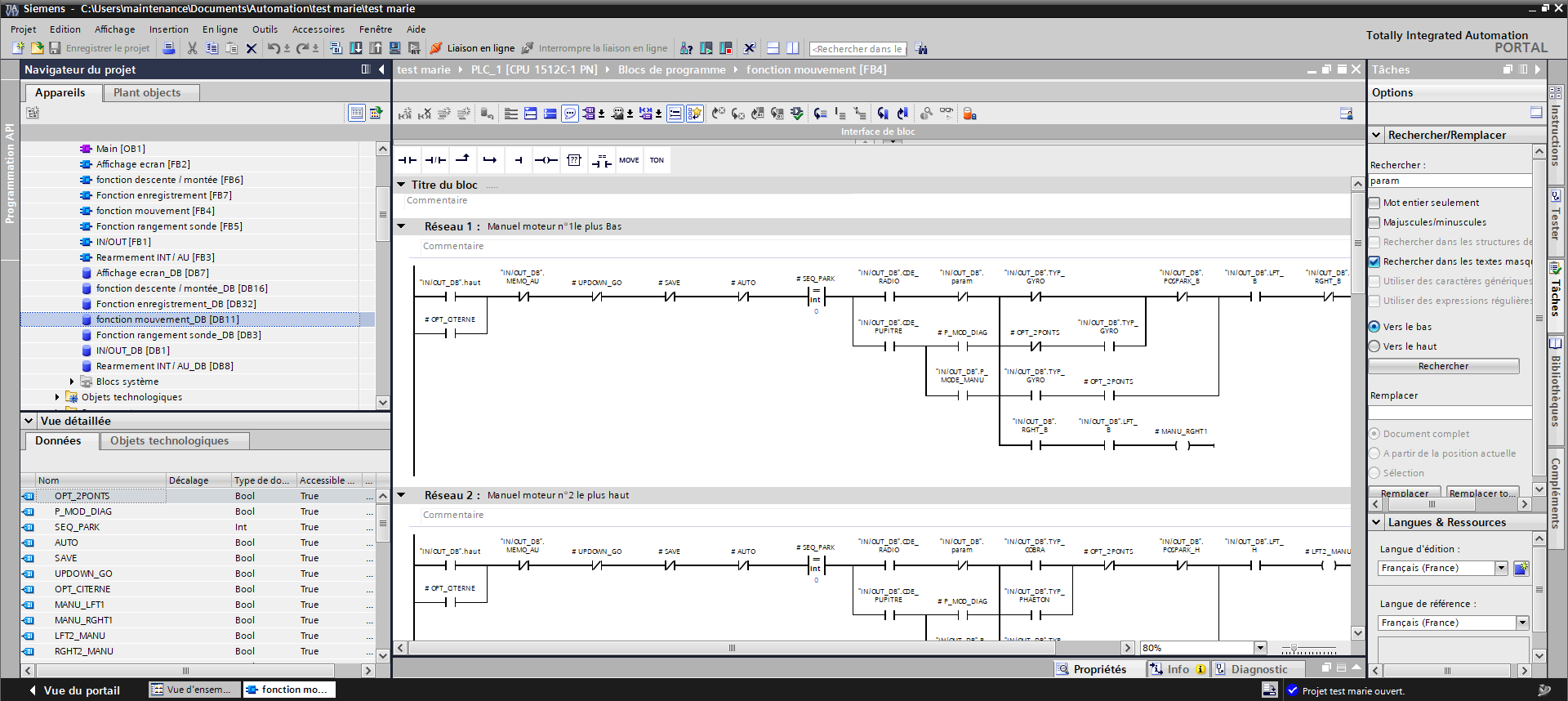Insert an output coil from favorites
1568x701 pixels.
[546, 160]
